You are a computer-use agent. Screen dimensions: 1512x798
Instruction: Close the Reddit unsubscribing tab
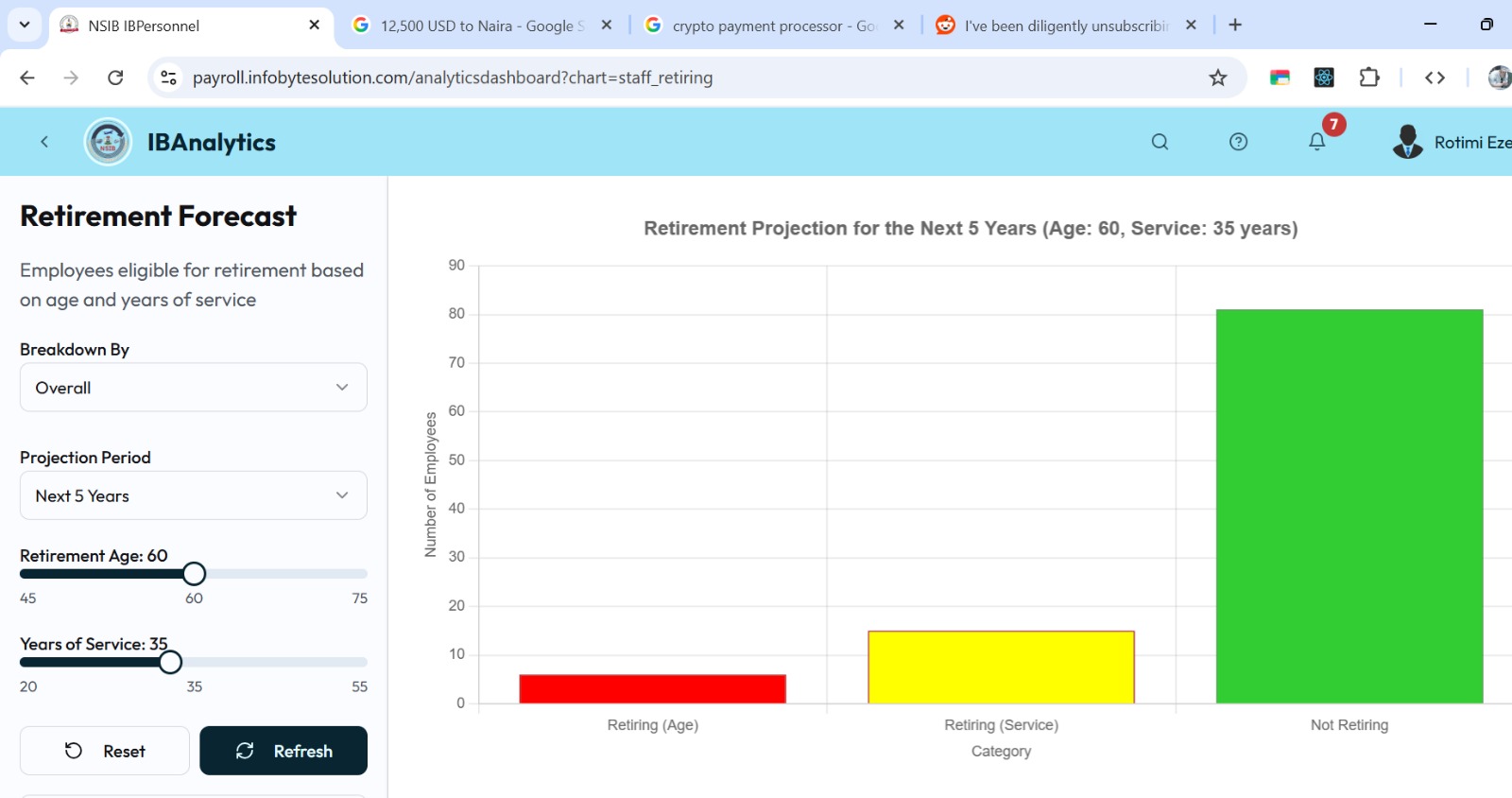tap(1191, 26)
